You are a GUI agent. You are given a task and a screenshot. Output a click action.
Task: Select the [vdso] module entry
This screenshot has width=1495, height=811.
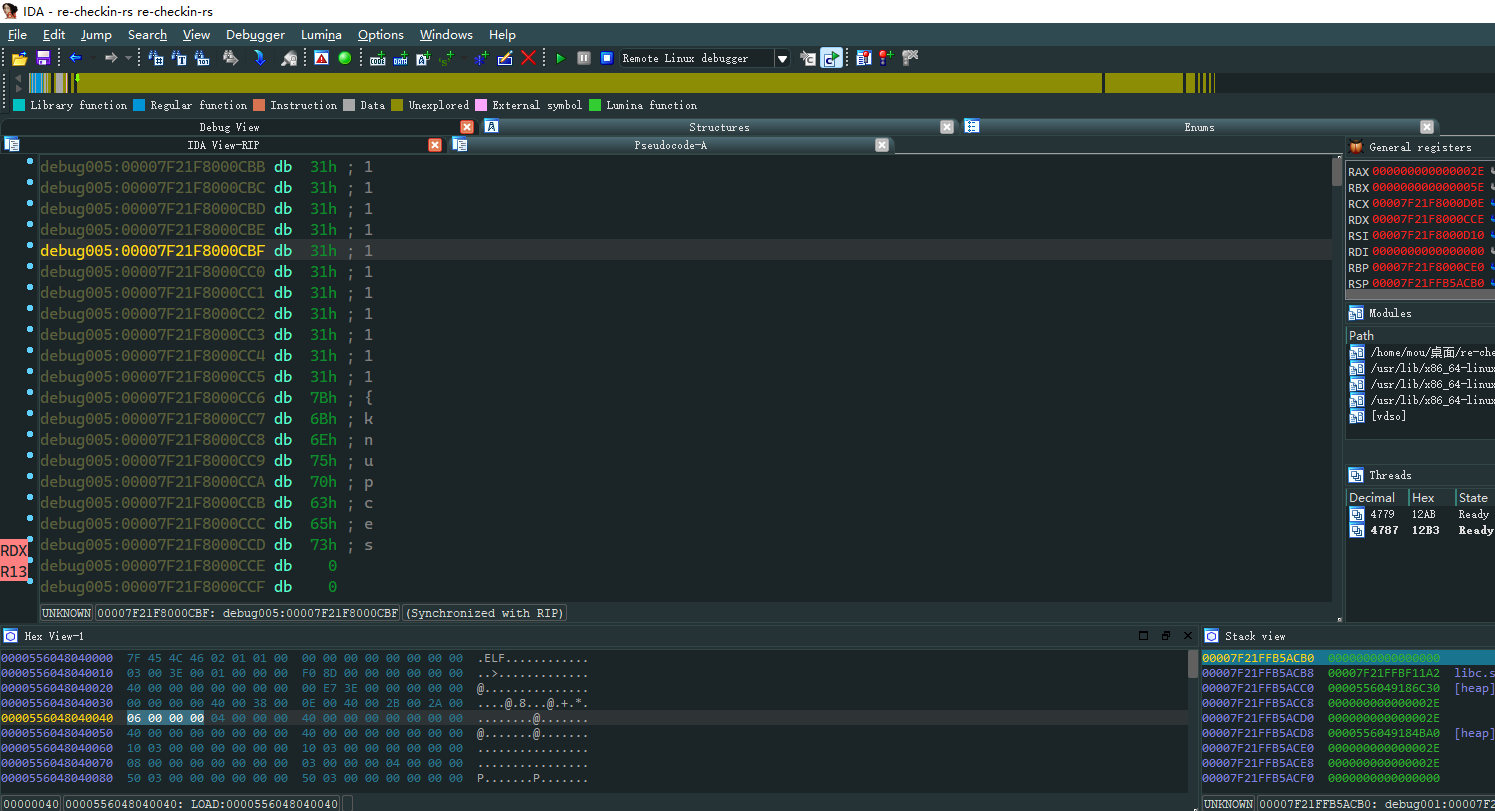[1387, 416]
